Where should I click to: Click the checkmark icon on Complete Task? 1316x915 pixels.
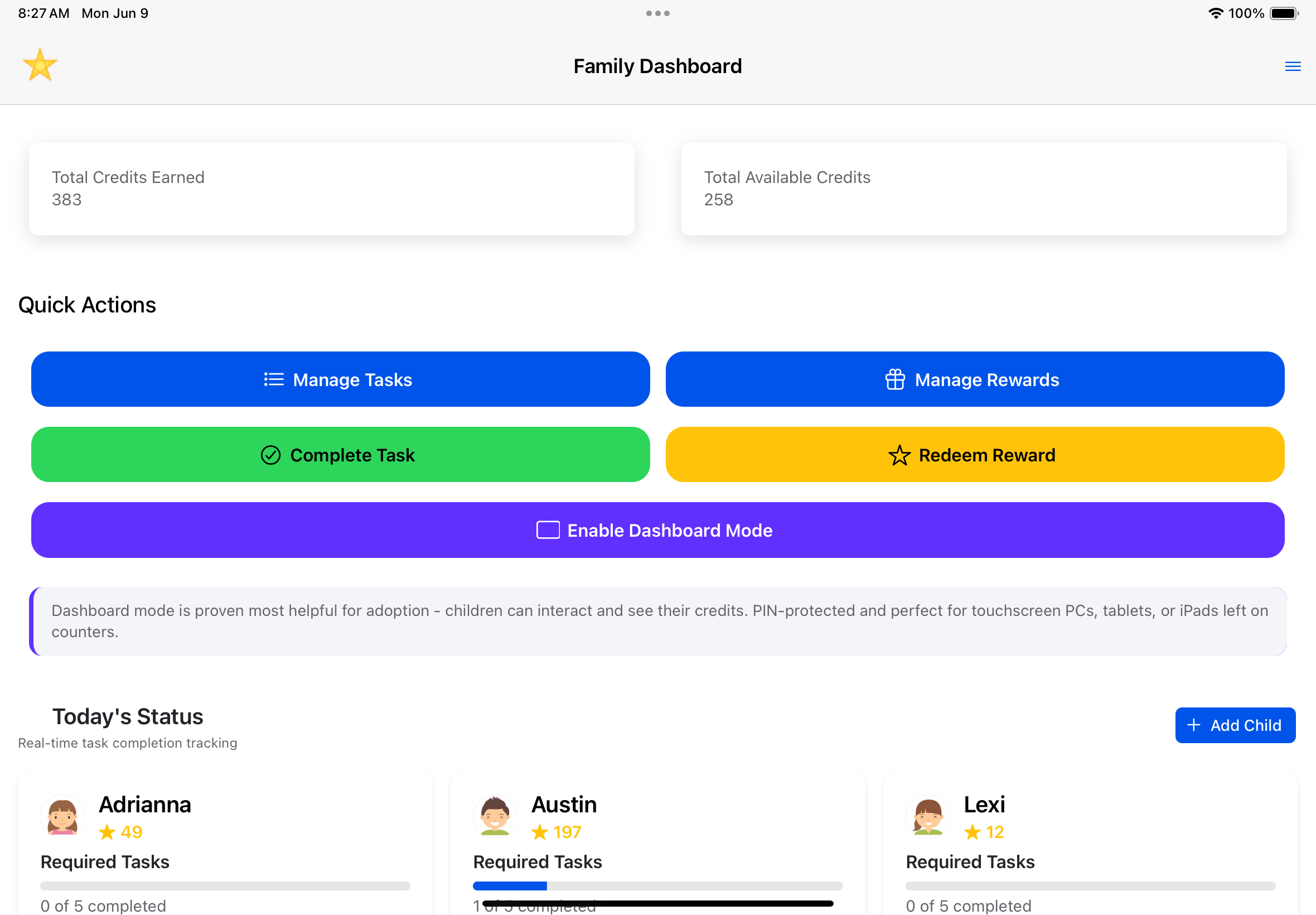click(x=271, y=455)
